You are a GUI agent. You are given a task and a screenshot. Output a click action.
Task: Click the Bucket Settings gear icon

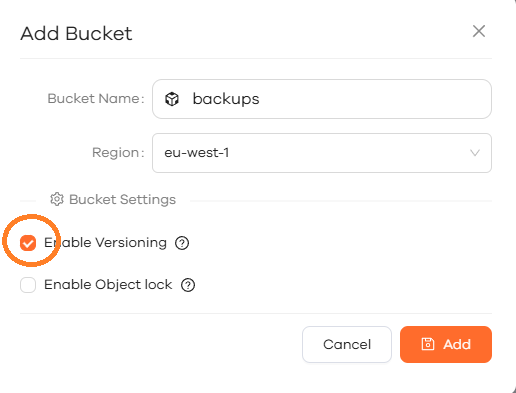pos(57,199)
